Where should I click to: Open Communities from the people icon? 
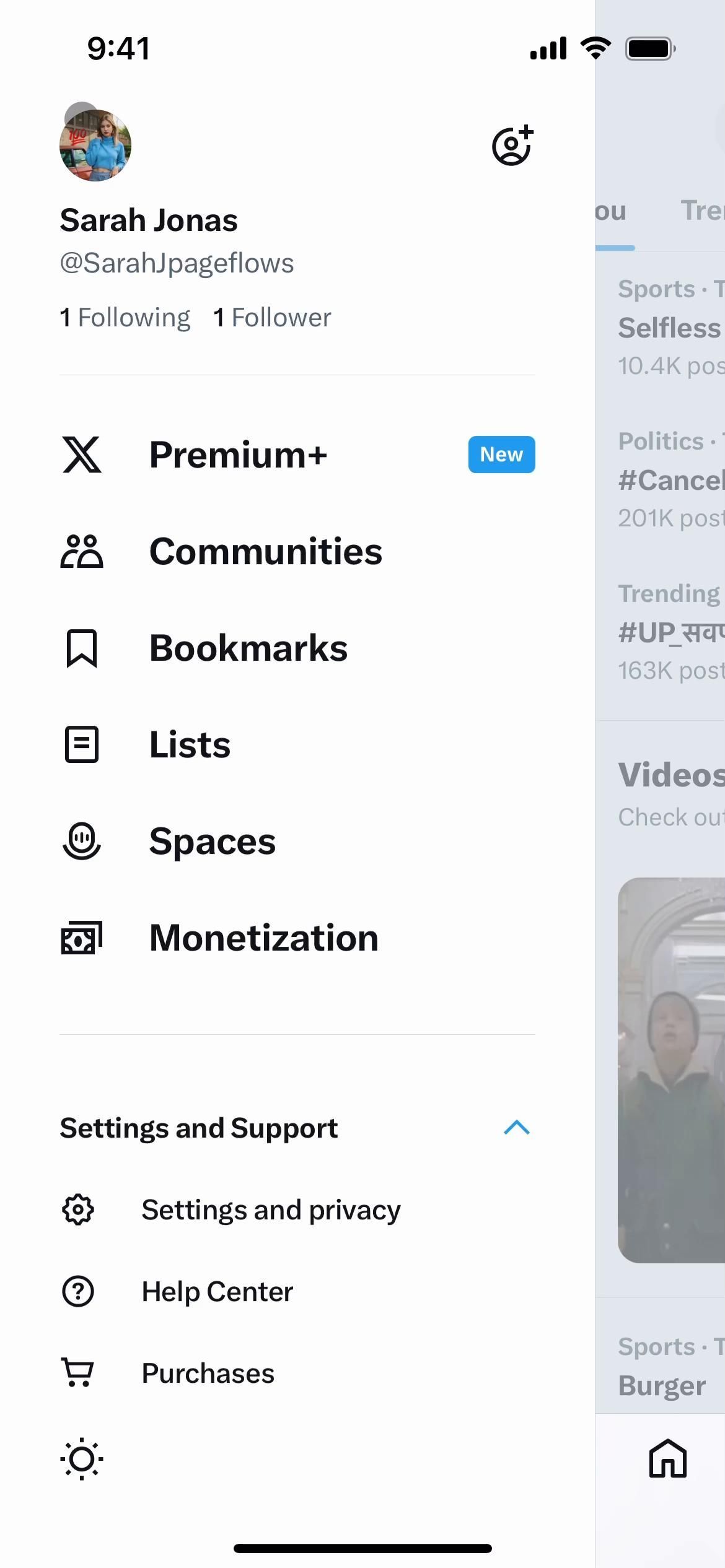[82, 552]
